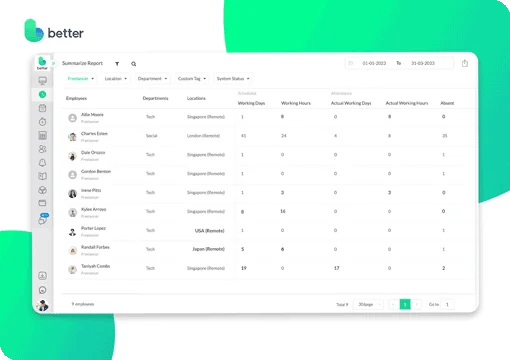Open the search magnifier icon
This screenshot has height=360, width=510.
pos(134,64)
